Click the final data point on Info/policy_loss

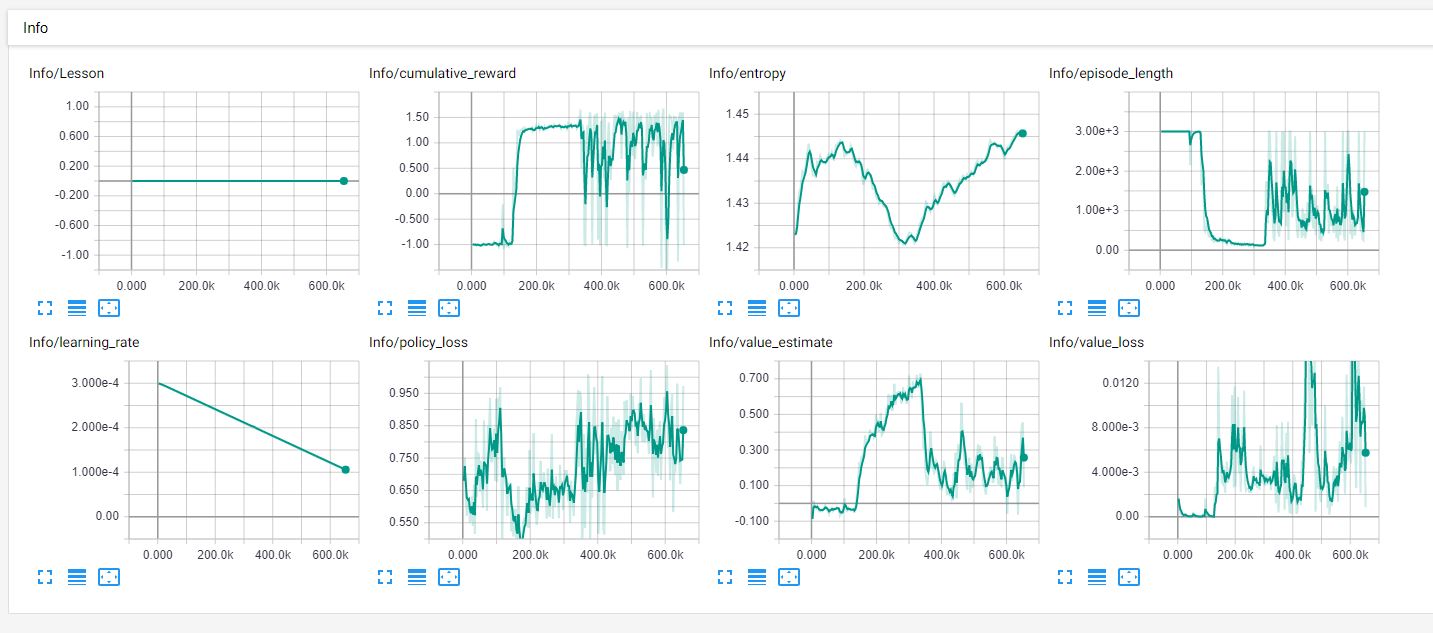click(x=683, y=430)
